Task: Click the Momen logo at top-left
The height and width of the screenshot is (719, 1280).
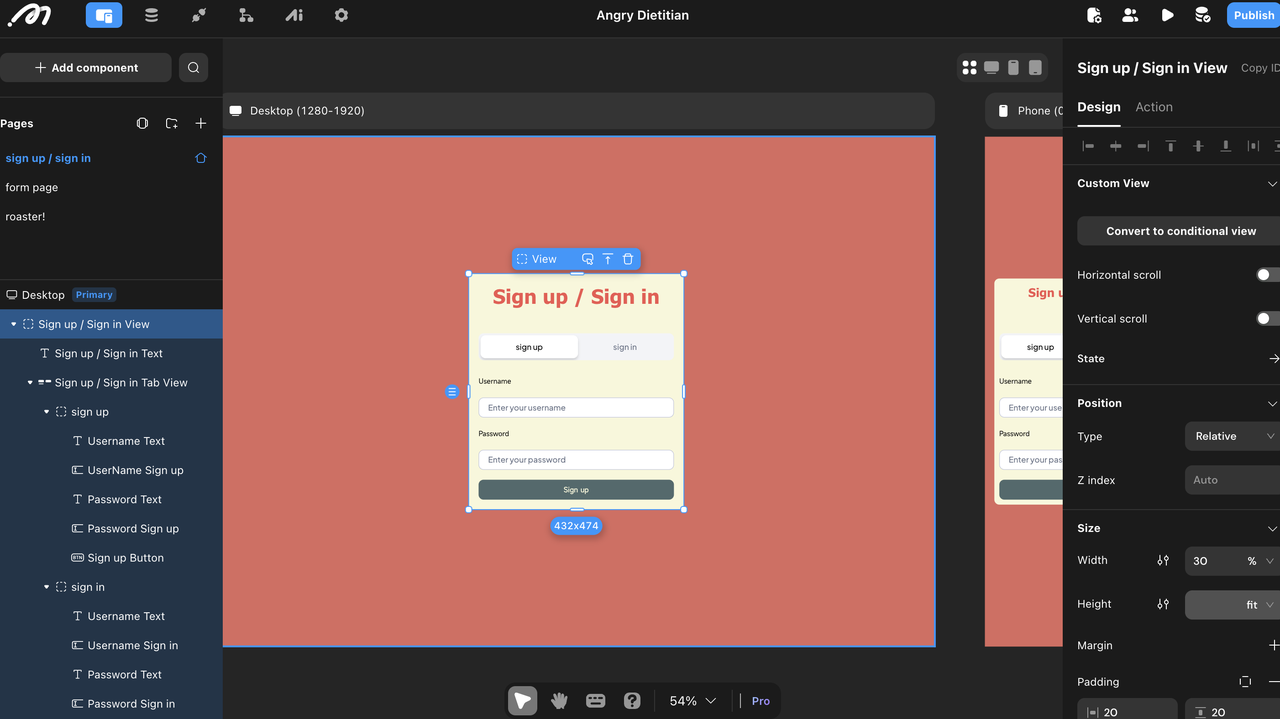Action: coord(29,15)
